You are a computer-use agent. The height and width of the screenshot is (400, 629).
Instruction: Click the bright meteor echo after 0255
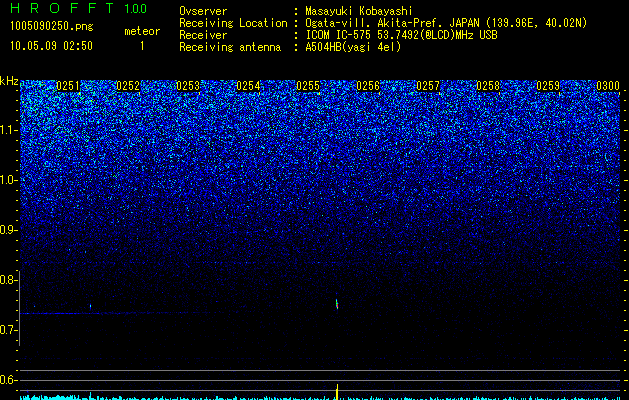[x=337, y=304]
